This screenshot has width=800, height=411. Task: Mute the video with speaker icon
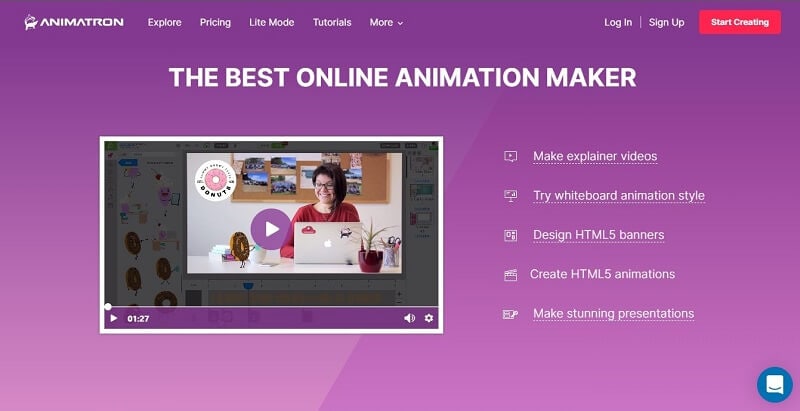click(x=409, y=318)
